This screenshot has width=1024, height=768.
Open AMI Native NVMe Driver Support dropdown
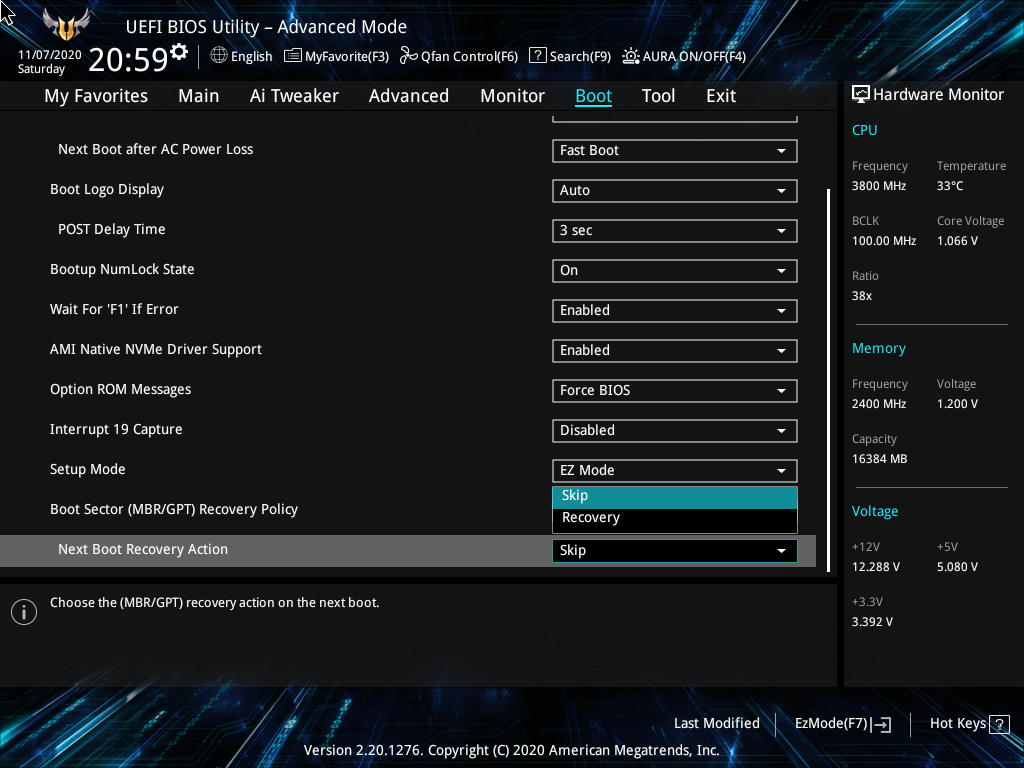[x=675, y=351]
